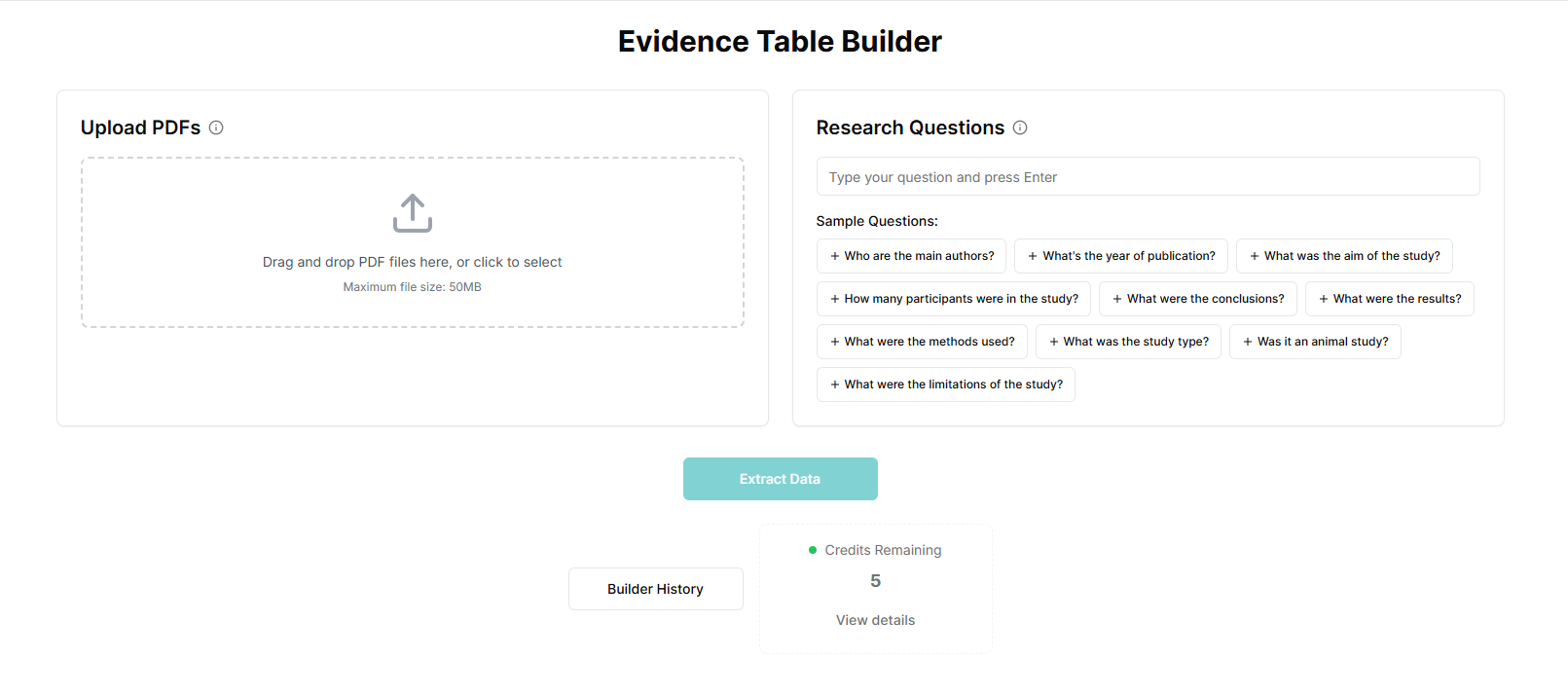The width and height of the screenshot is (1568, 695).
Task: Click 'Drag and drop PDF files here' text
Action: click(412, 262)
